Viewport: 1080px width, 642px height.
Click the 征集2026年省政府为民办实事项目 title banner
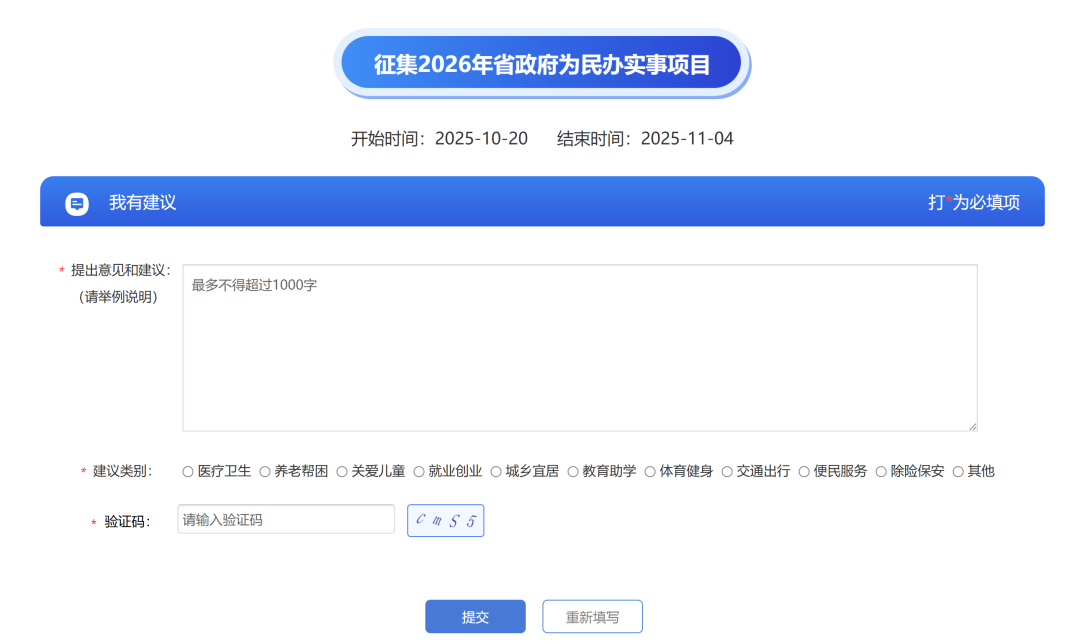541,65
